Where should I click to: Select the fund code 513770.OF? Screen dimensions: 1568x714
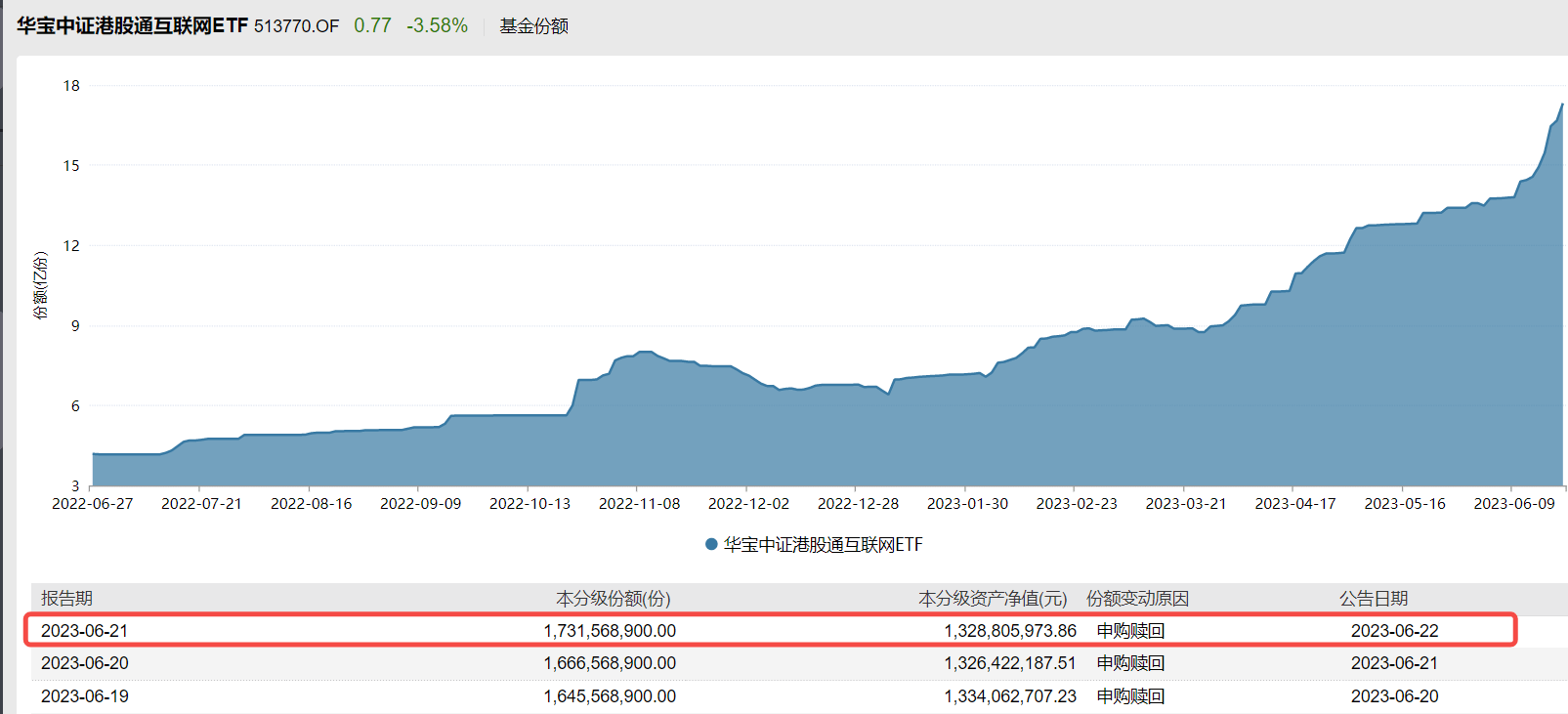(296, 26)
